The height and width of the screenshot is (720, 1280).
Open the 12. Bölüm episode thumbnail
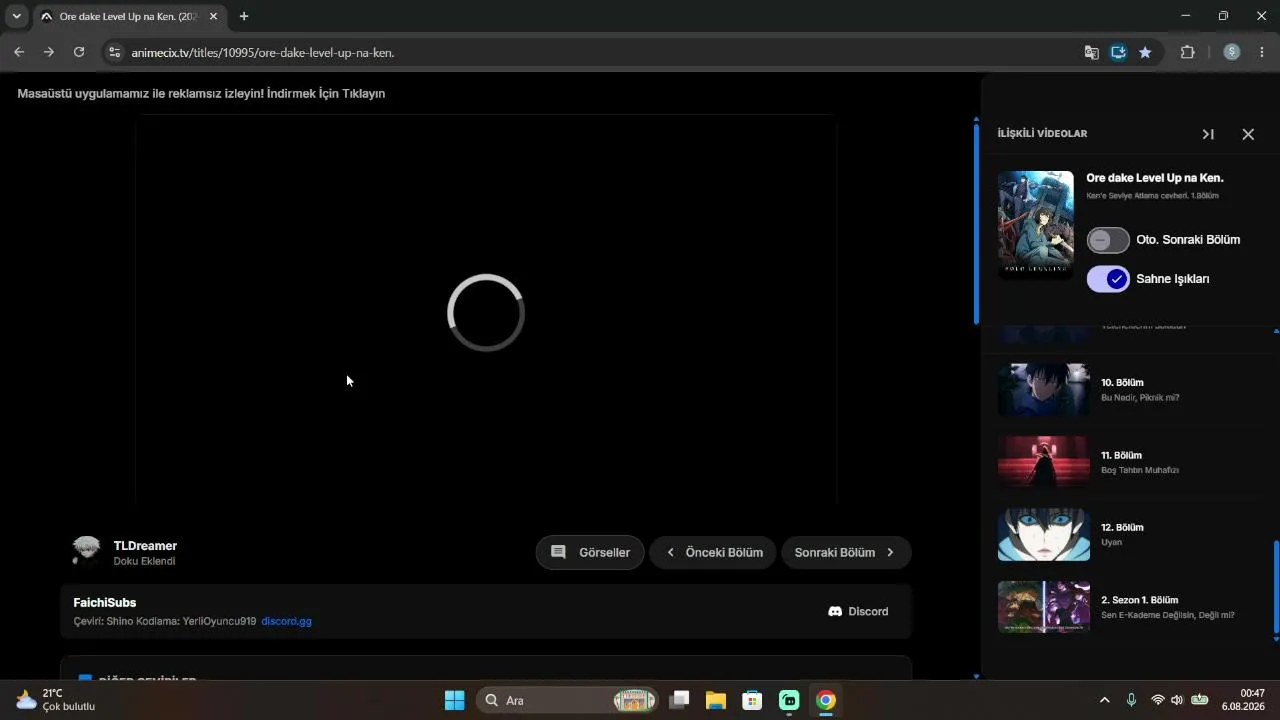click(x=1044, y=535)
